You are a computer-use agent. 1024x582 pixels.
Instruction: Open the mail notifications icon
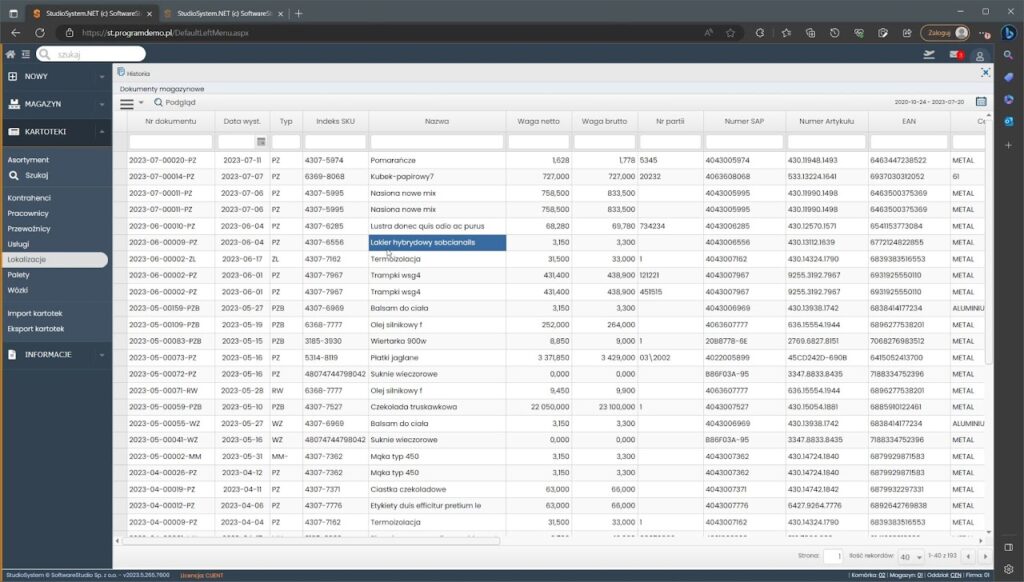click(955, 55)
